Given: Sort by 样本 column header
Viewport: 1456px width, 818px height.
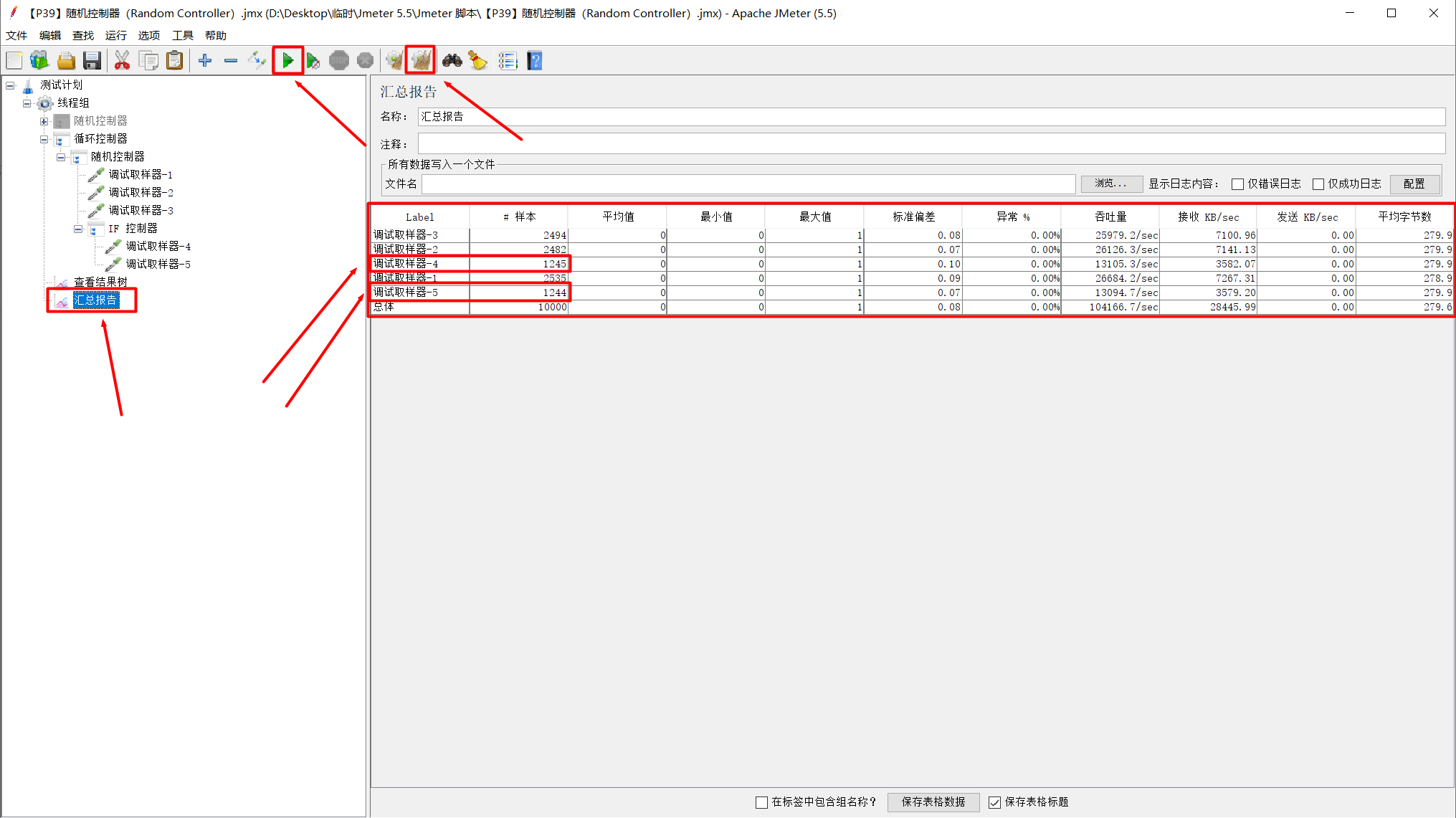Looking at the screenshot, I should pos(519,217).
